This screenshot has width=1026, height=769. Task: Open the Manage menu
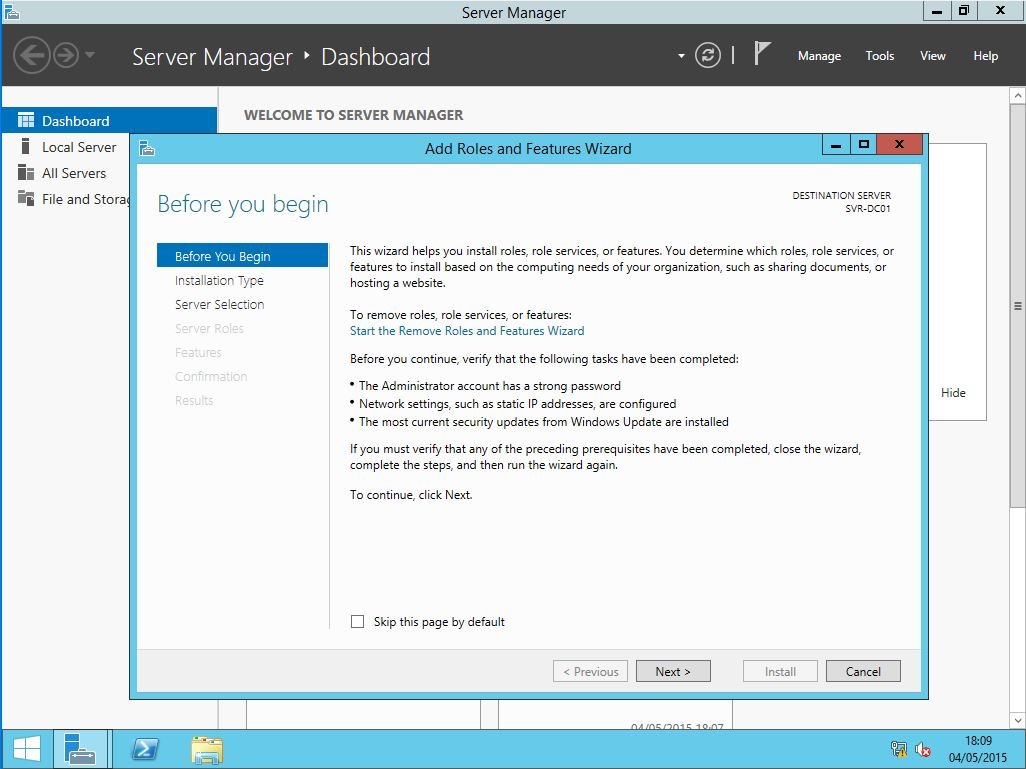(x=819, y=56)
